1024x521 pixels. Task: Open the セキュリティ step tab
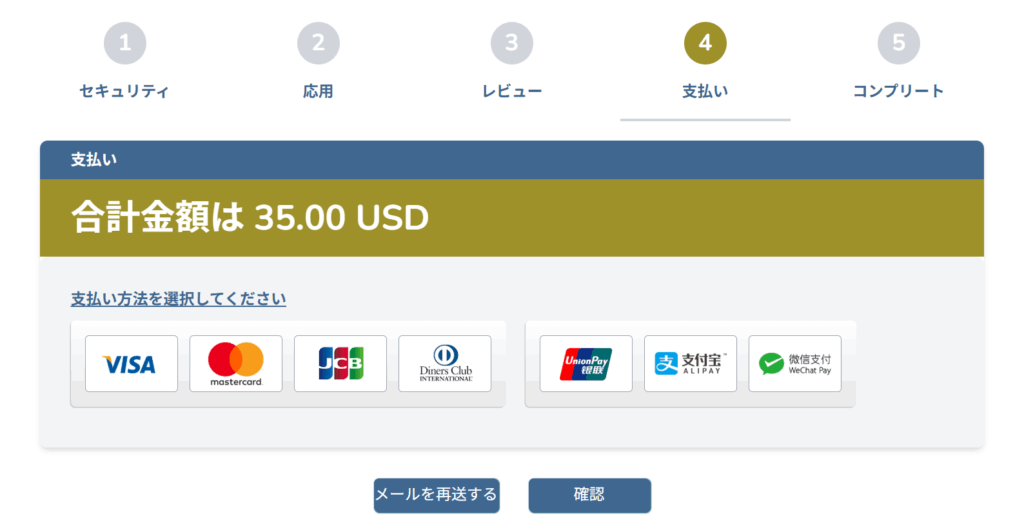pos(125,91)
